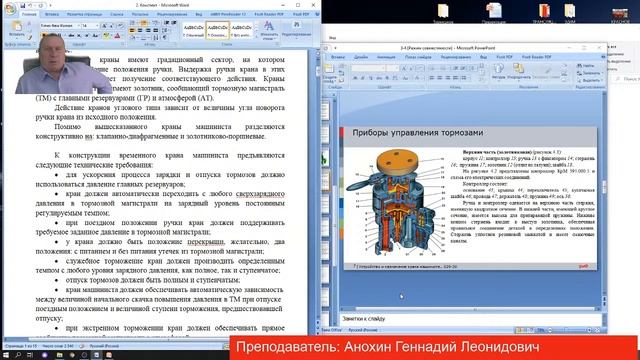The height and width of the screenshot is (360, 640).
Task: Open Windows taskbar search
Action: click(18, 355)
